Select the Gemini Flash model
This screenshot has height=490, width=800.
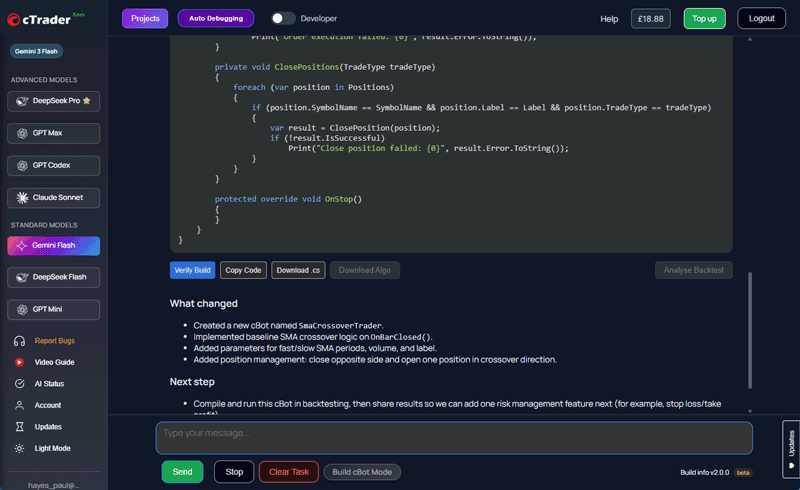[x=54, y=246]
